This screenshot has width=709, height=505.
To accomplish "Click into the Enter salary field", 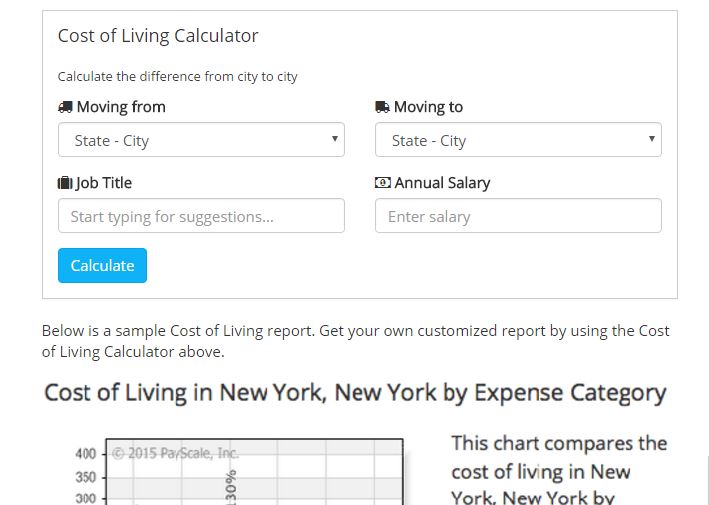I will [x=518, y=216].
